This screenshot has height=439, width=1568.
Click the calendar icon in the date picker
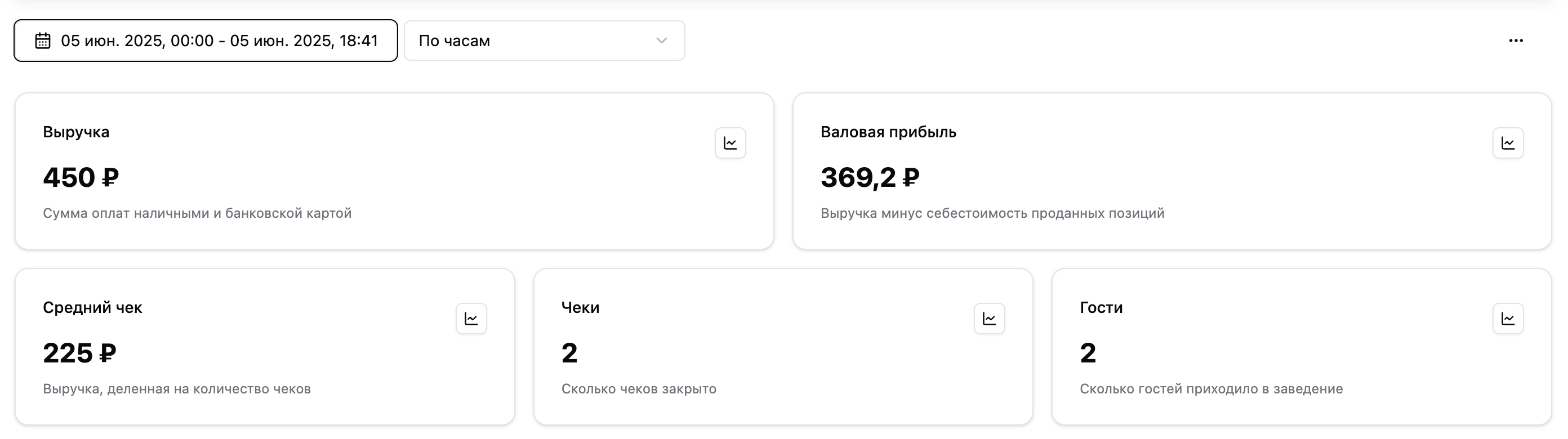click(x=43, y=41)
